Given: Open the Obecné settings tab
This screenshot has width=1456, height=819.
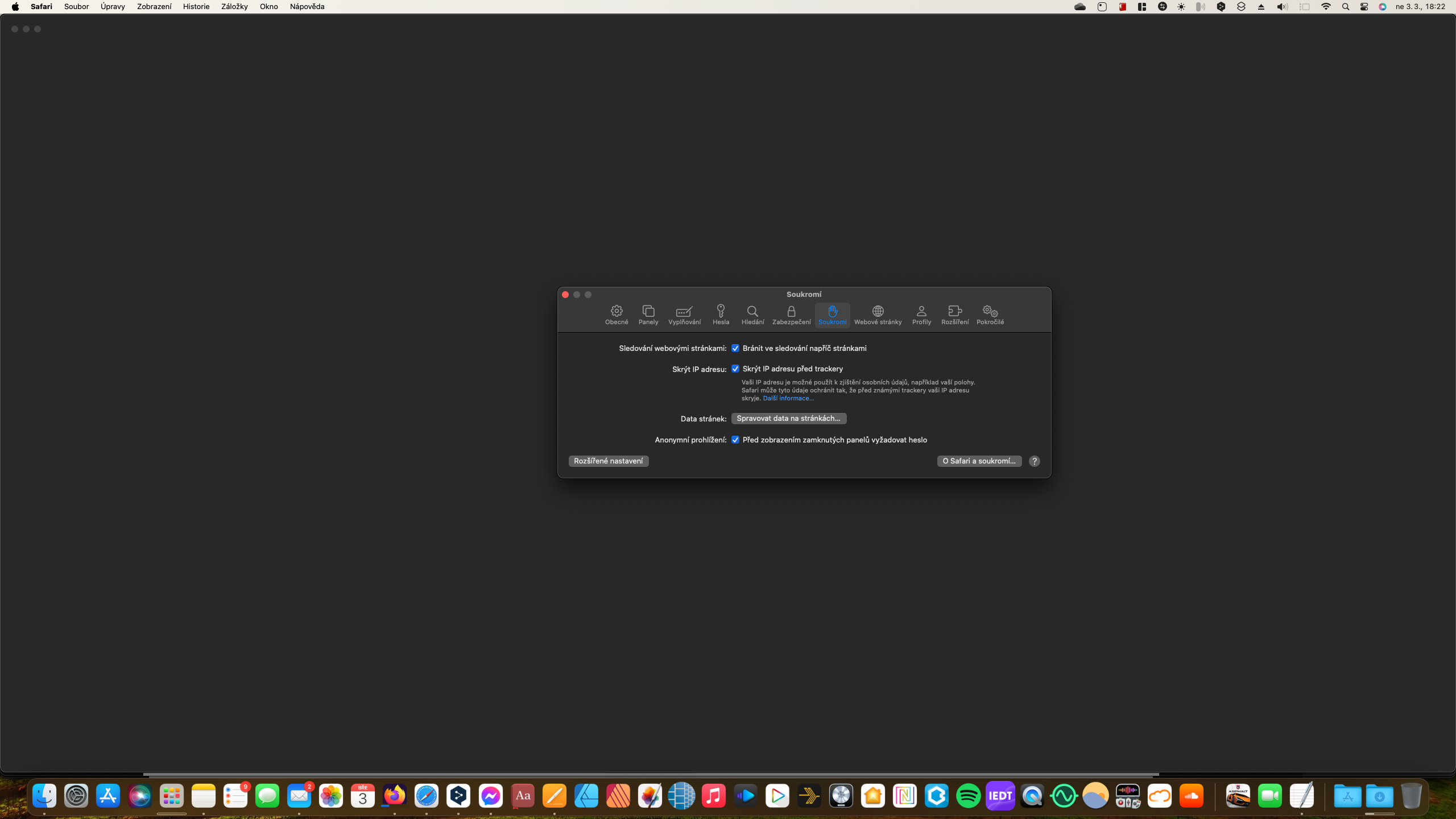Looking at the screenshot, I should [x=617, y=315].
